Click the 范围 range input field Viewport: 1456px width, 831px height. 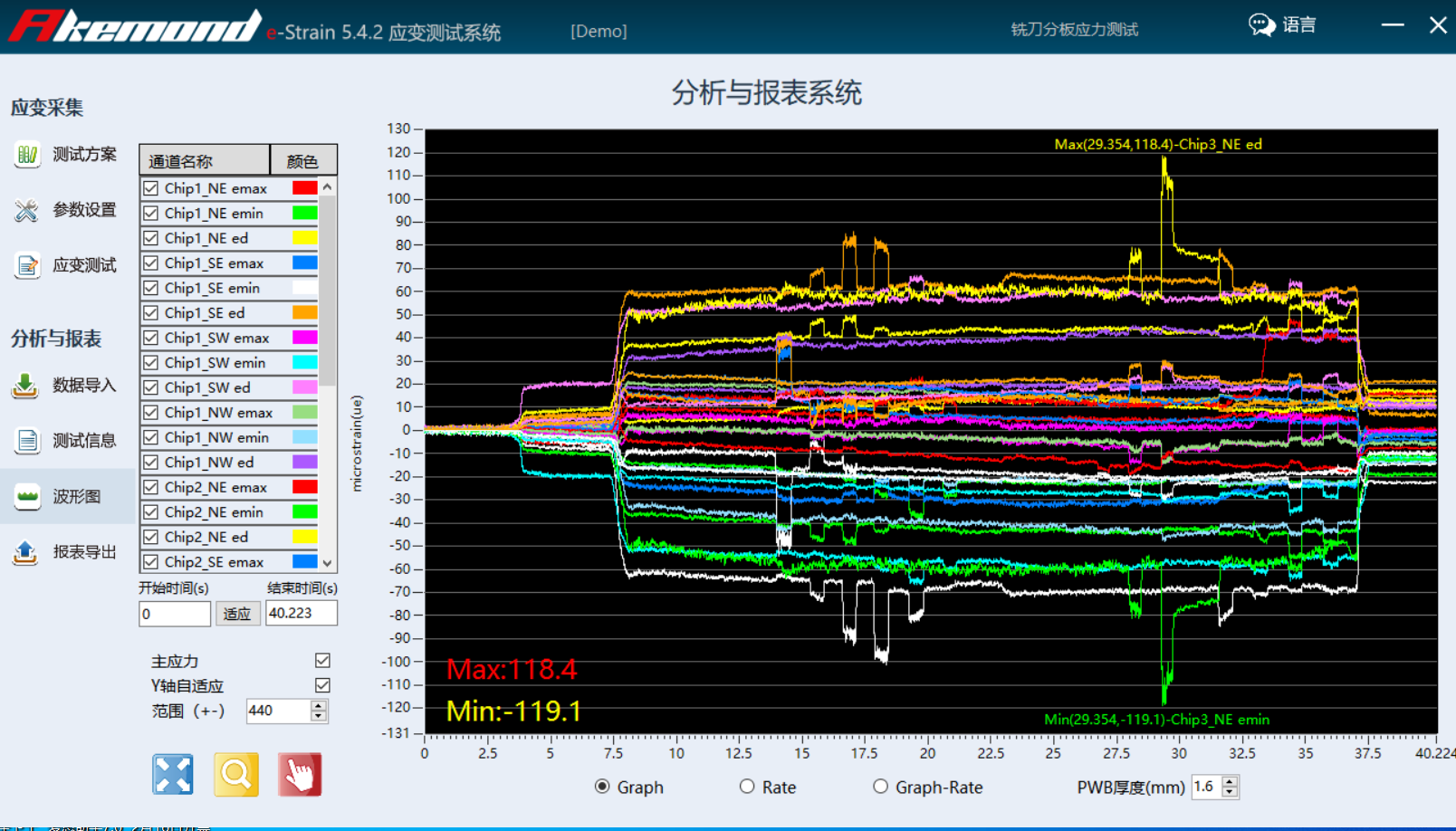pos(279,711)
